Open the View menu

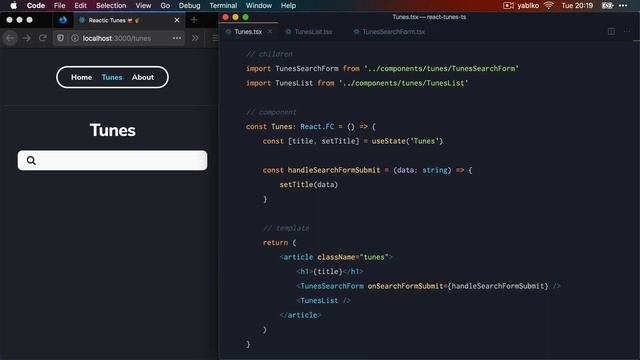(143, 5)
